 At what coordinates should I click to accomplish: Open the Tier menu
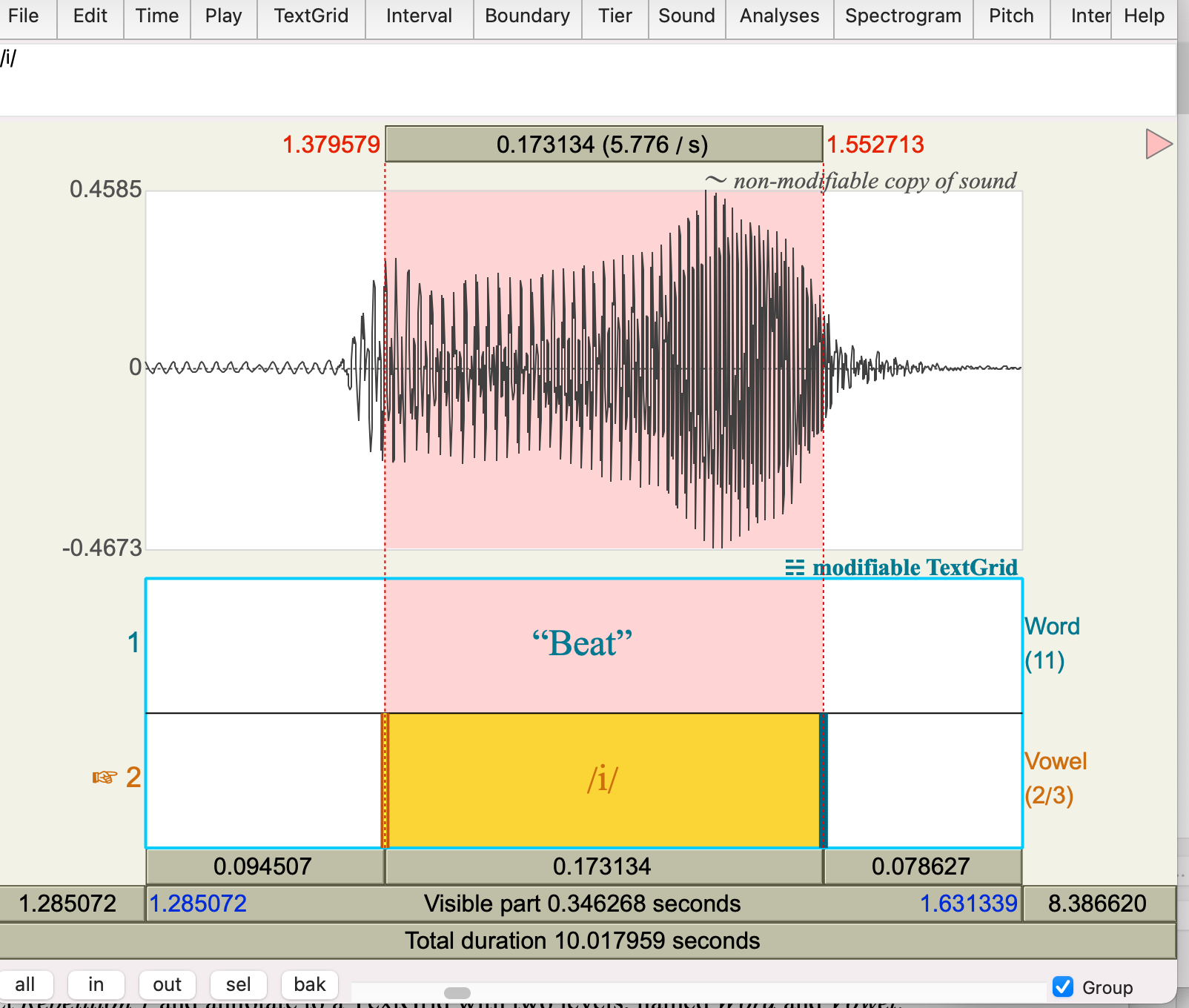tap(615, 16)
